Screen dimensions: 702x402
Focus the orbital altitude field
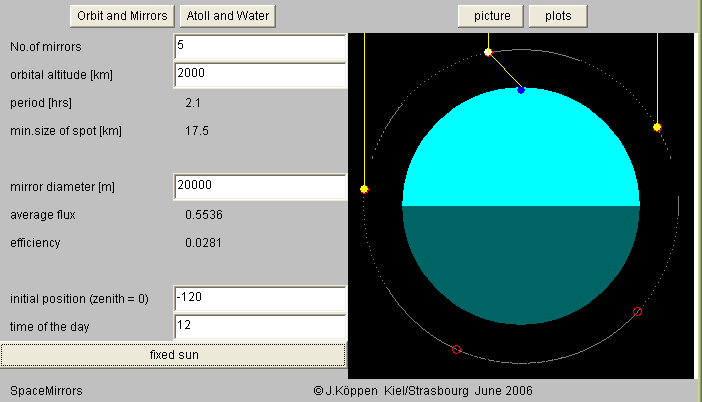click(x=259, y=74)
